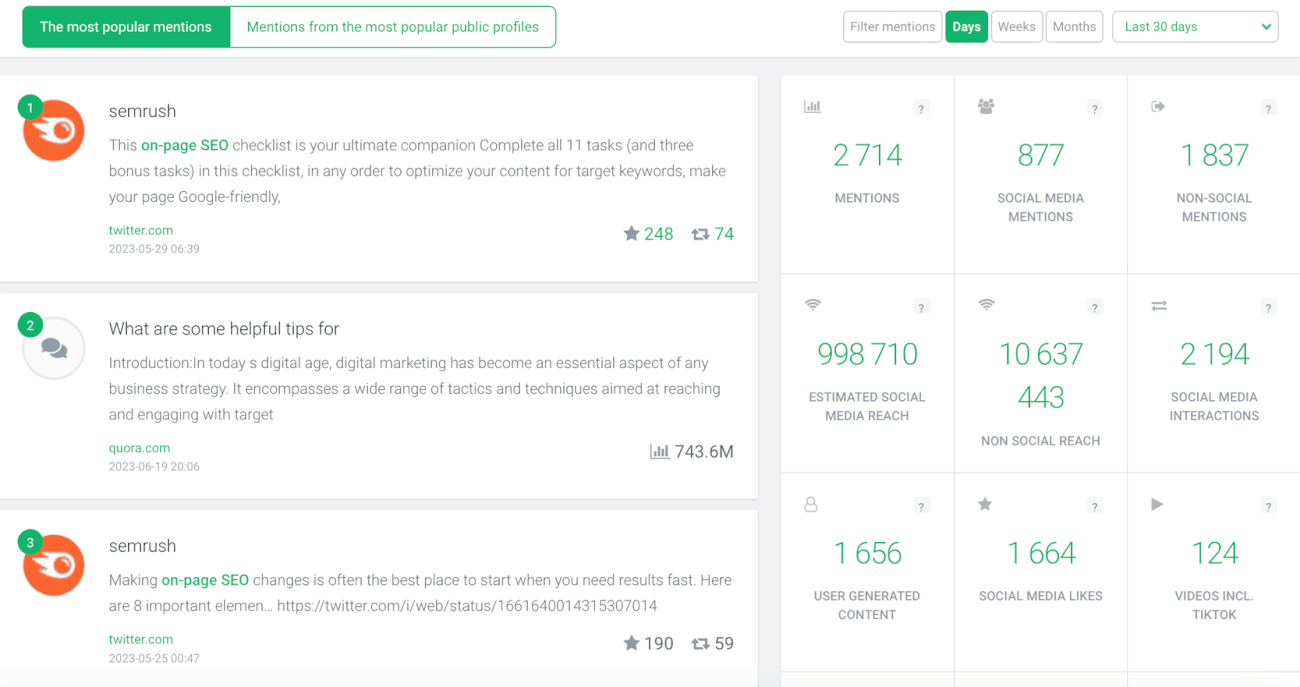Switch to the Weeks view
The image size is (1300, 687).
pyautogui.click(x=1016, y=26)
